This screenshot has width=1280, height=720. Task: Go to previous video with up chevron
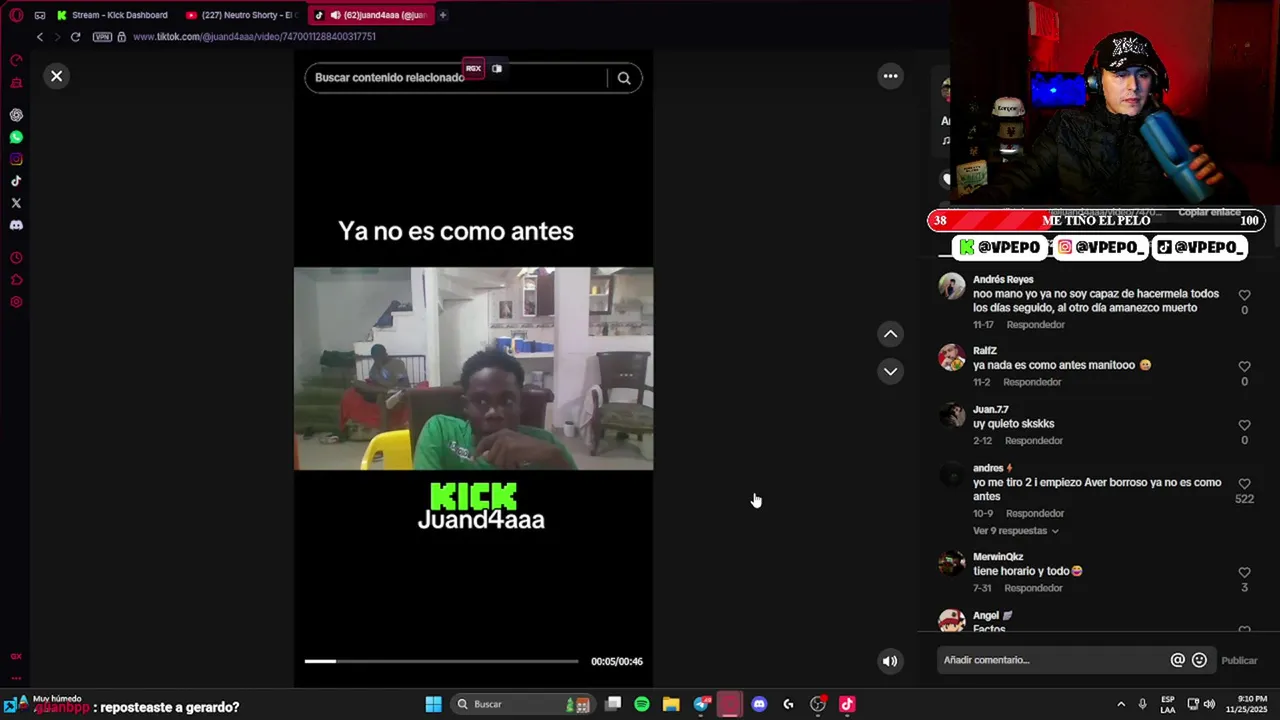[890, 334]
